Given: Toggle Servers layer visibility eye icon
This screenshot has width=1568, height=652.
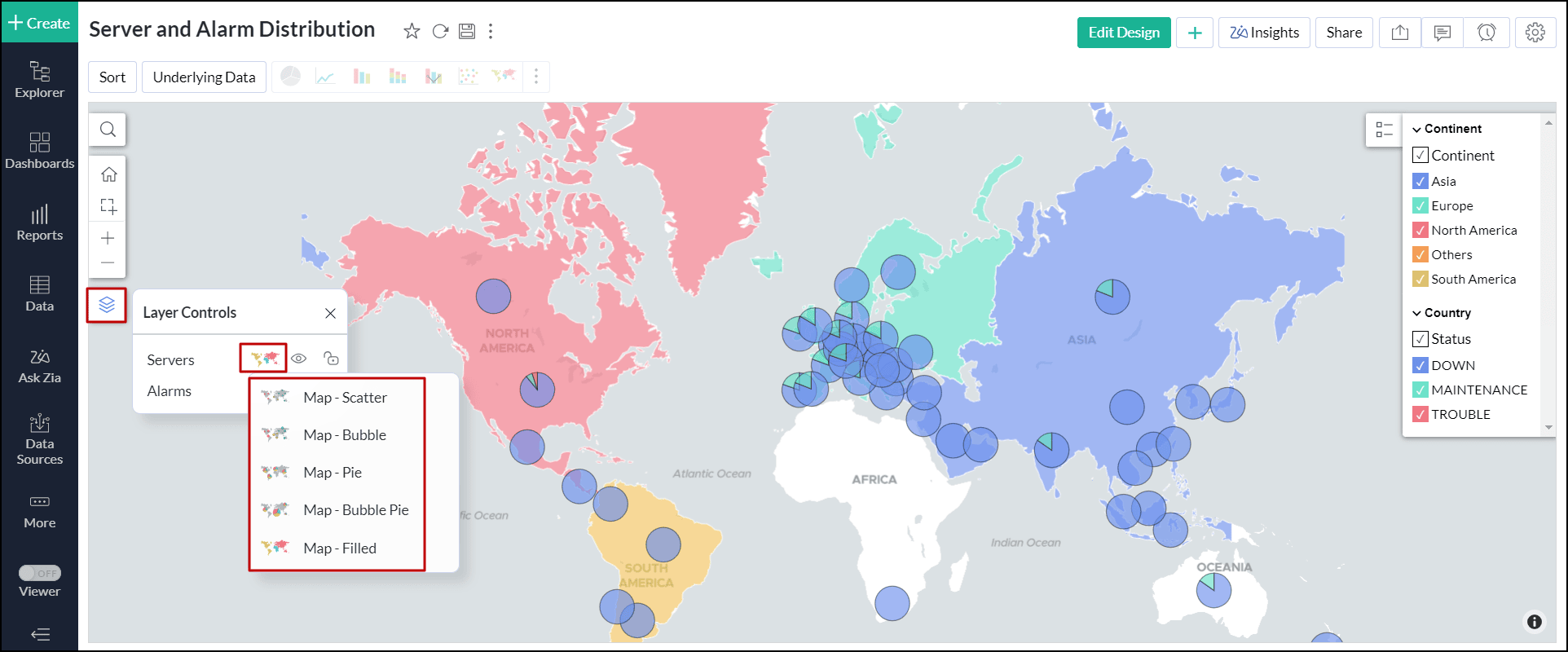Looking at the screenshot, I should tap(299, 359).
